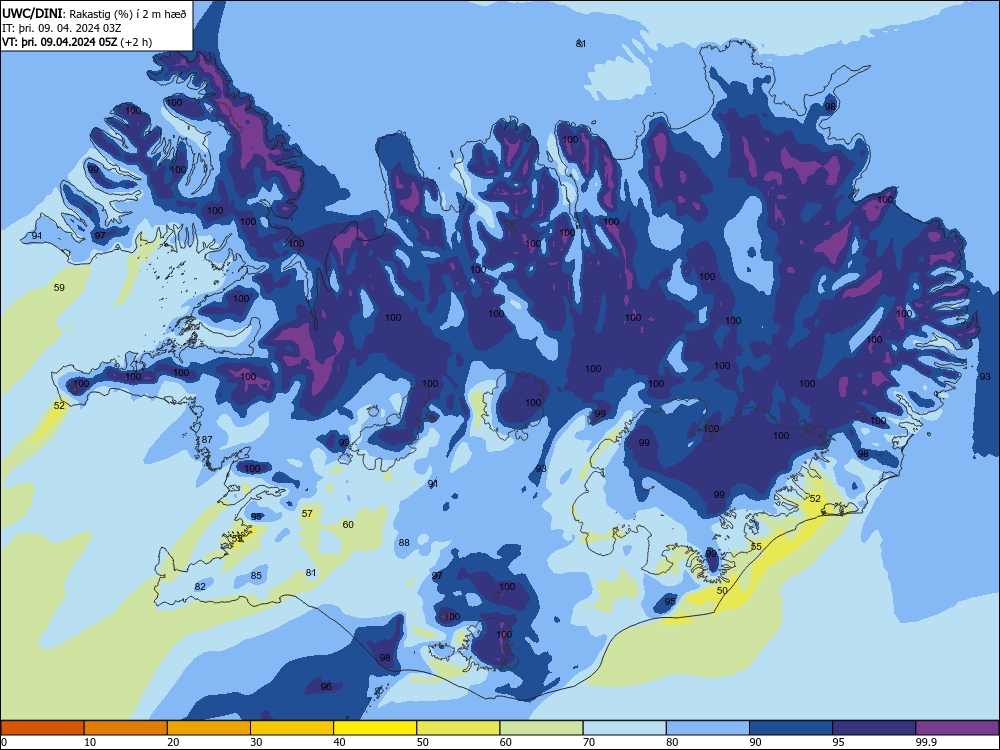Select the map value '57'
This screenshot has width=1000, height=750.
click(x=307, y=513)
